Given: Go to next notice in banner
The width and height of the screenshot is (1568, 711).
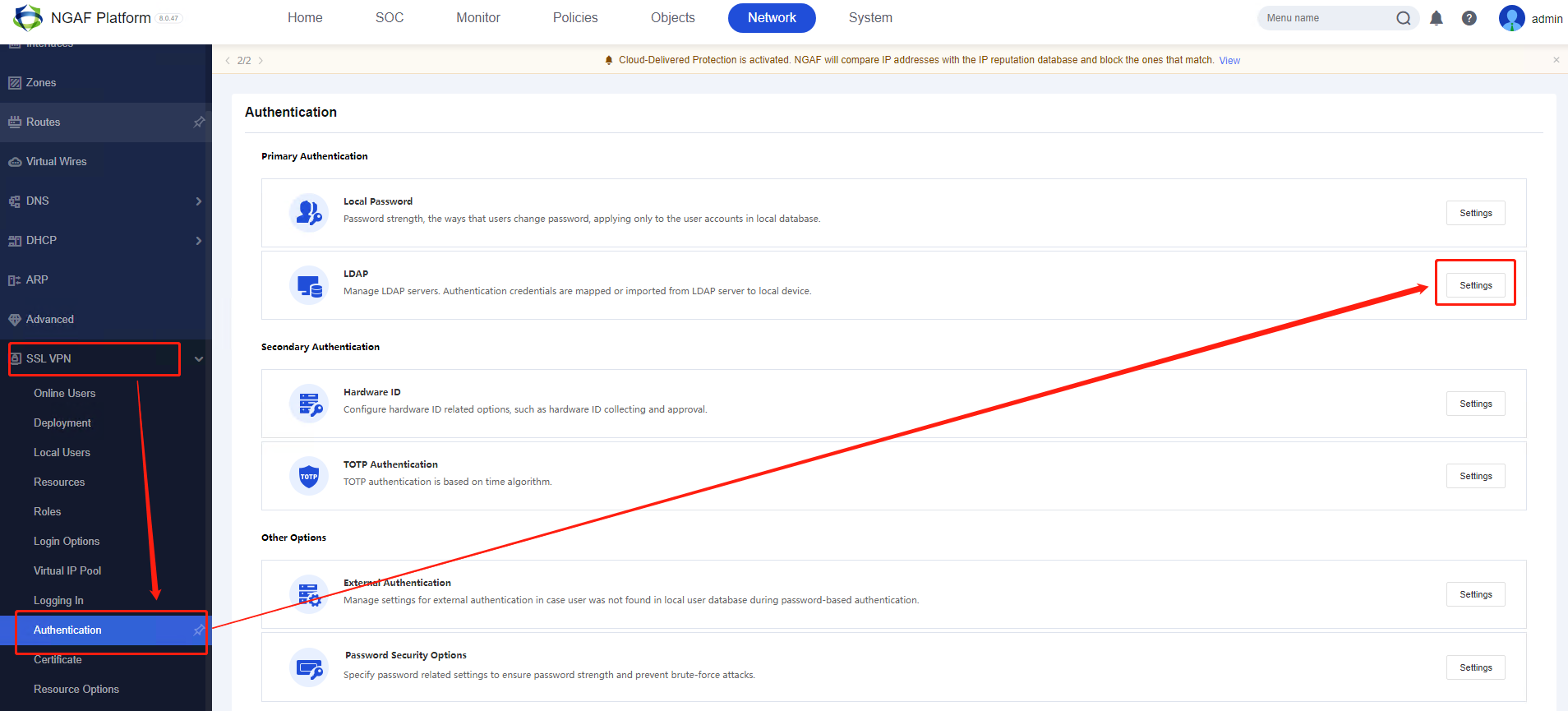Looking at the screenshot, I should tap(261, 61).
